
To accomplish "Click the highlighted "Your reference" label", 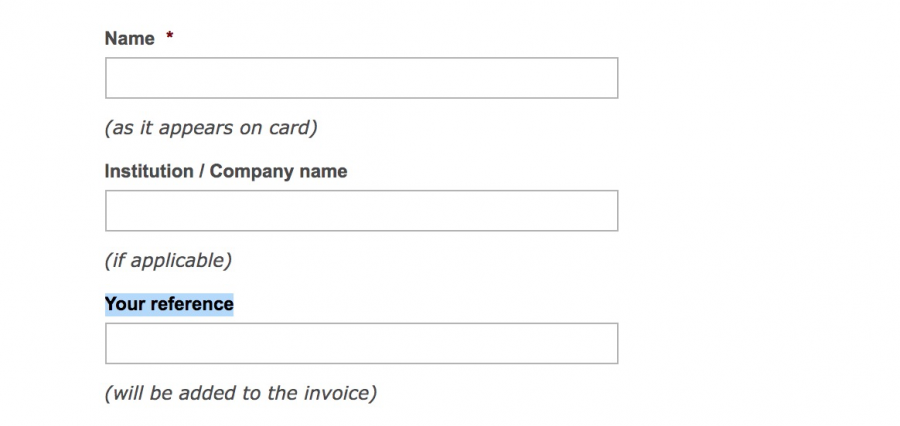I will 169,304.
